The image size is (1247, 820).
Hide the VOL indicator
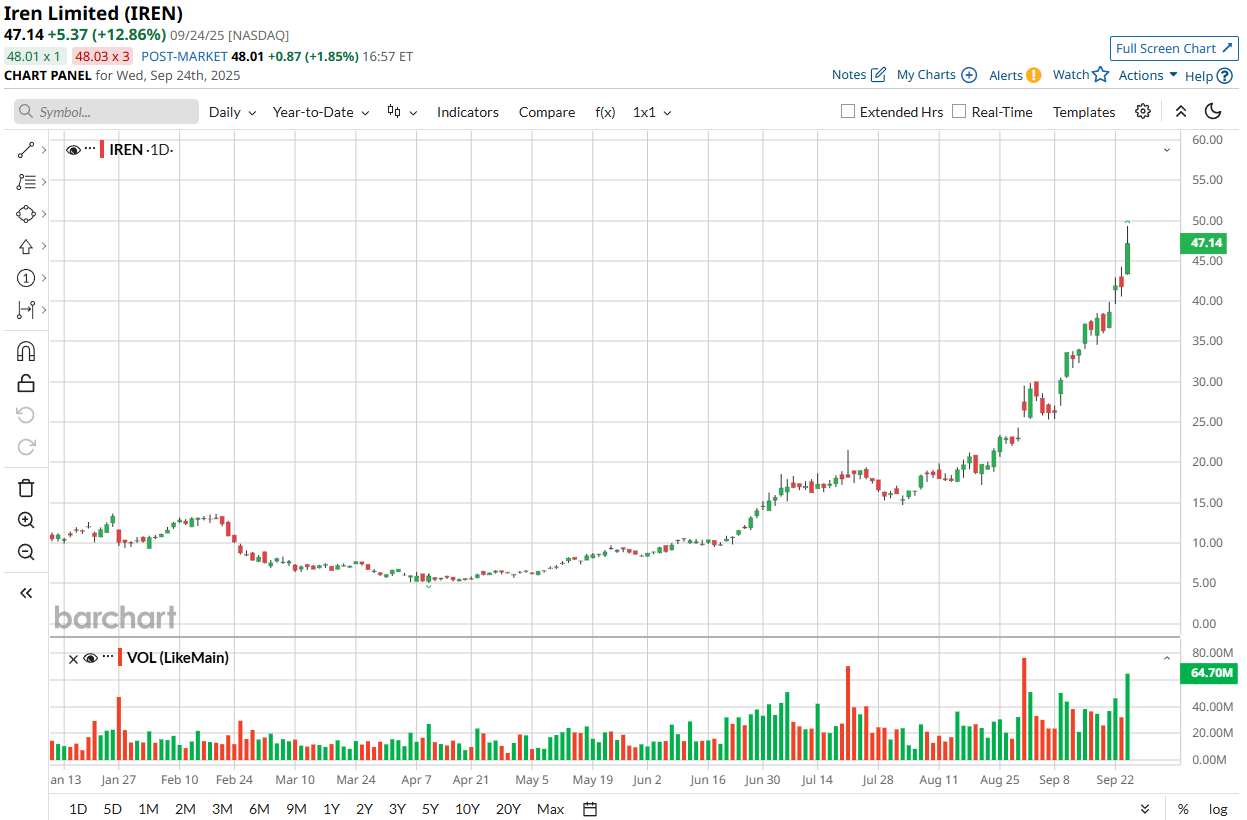90,658
